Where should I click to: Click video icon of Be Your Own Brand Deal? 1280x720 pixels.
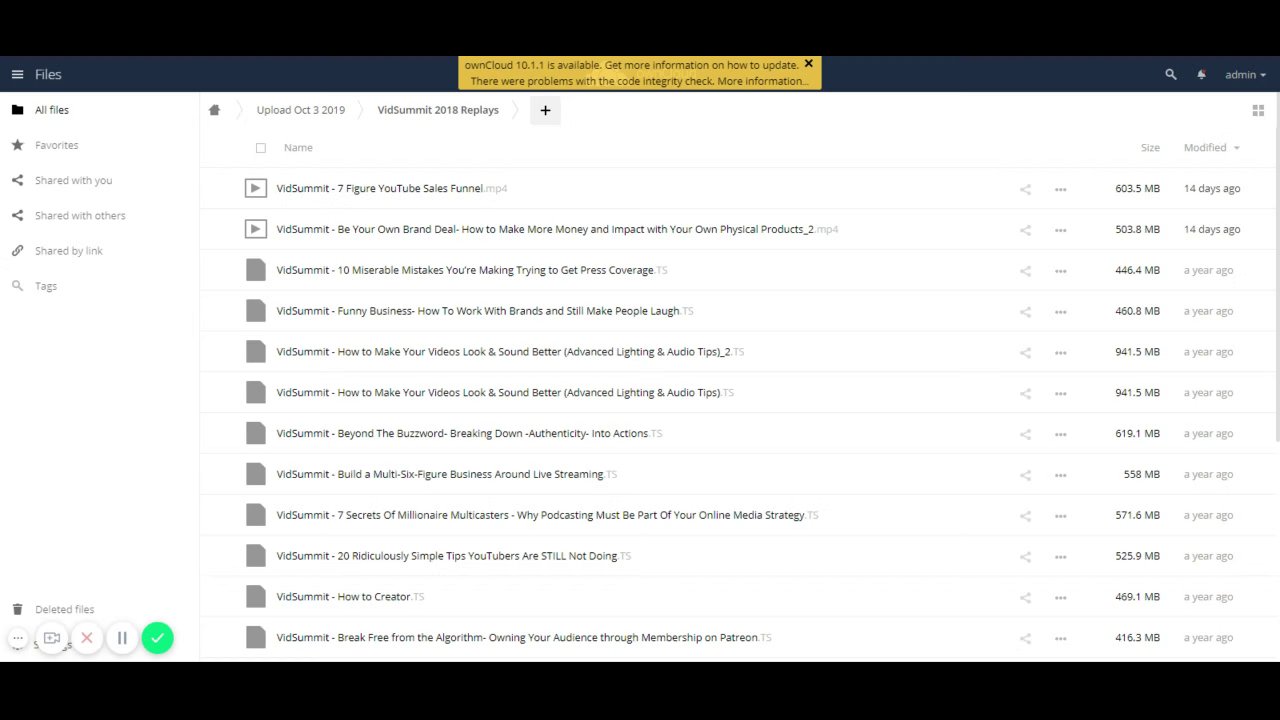pos(256,229)
